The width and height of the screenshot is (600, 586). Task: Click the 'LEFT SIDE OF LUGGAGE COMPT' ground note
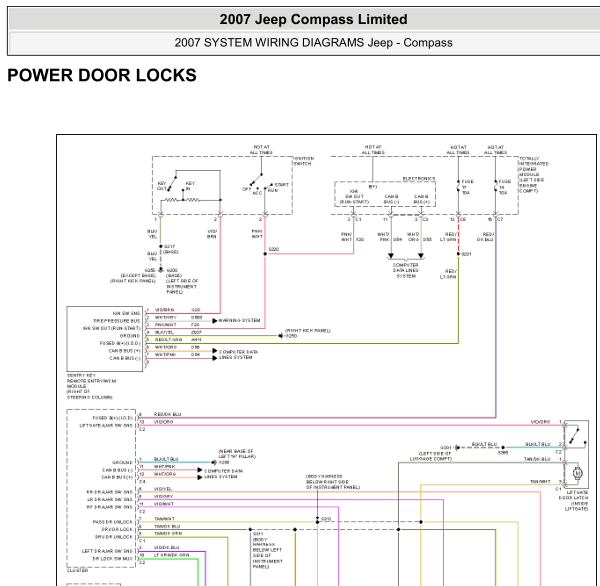pos(430,456)
